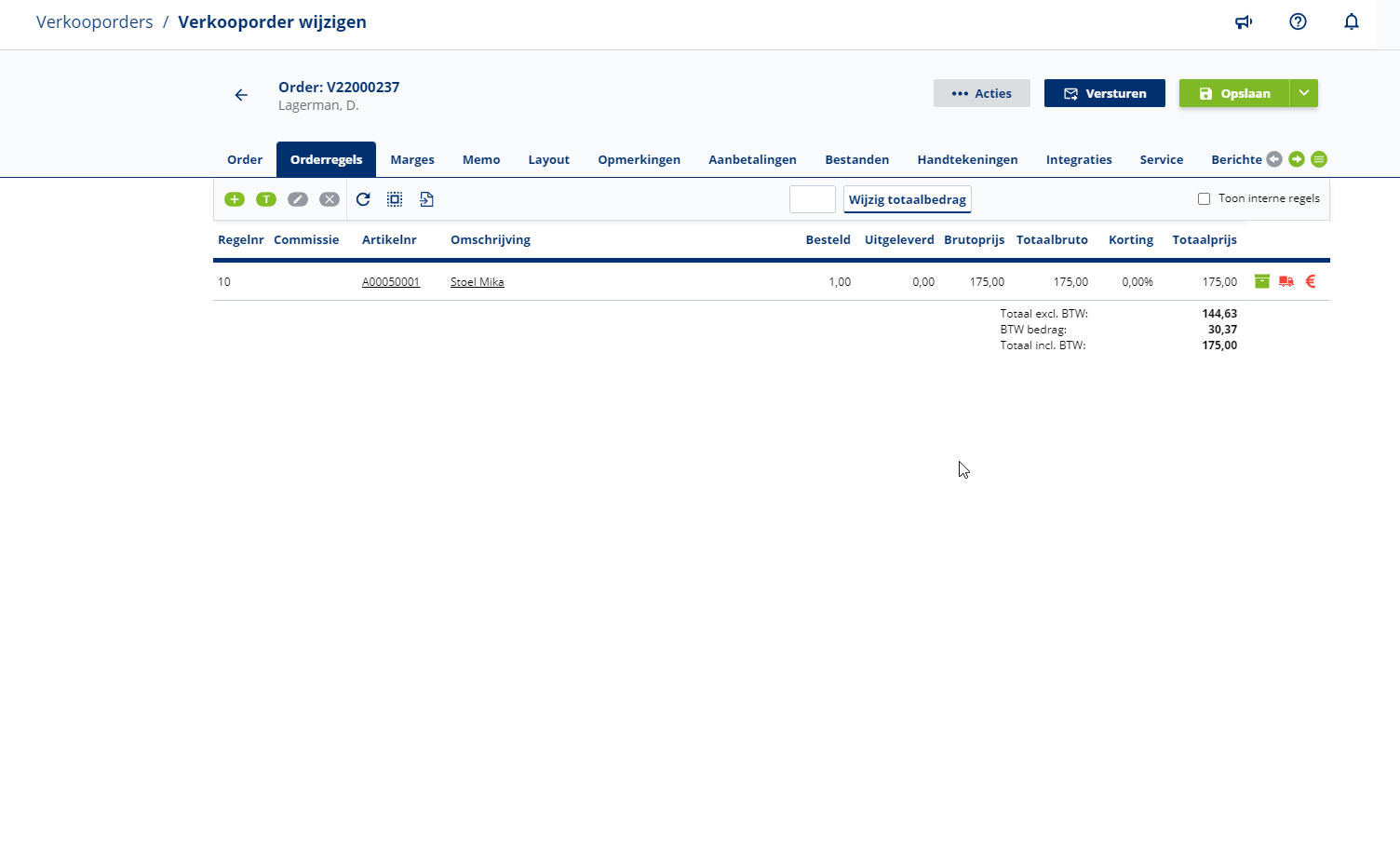Open the Aanbetalingen tab
Image resolution: width=1400 pixels, height=853 pixels.
pos(752,159)
